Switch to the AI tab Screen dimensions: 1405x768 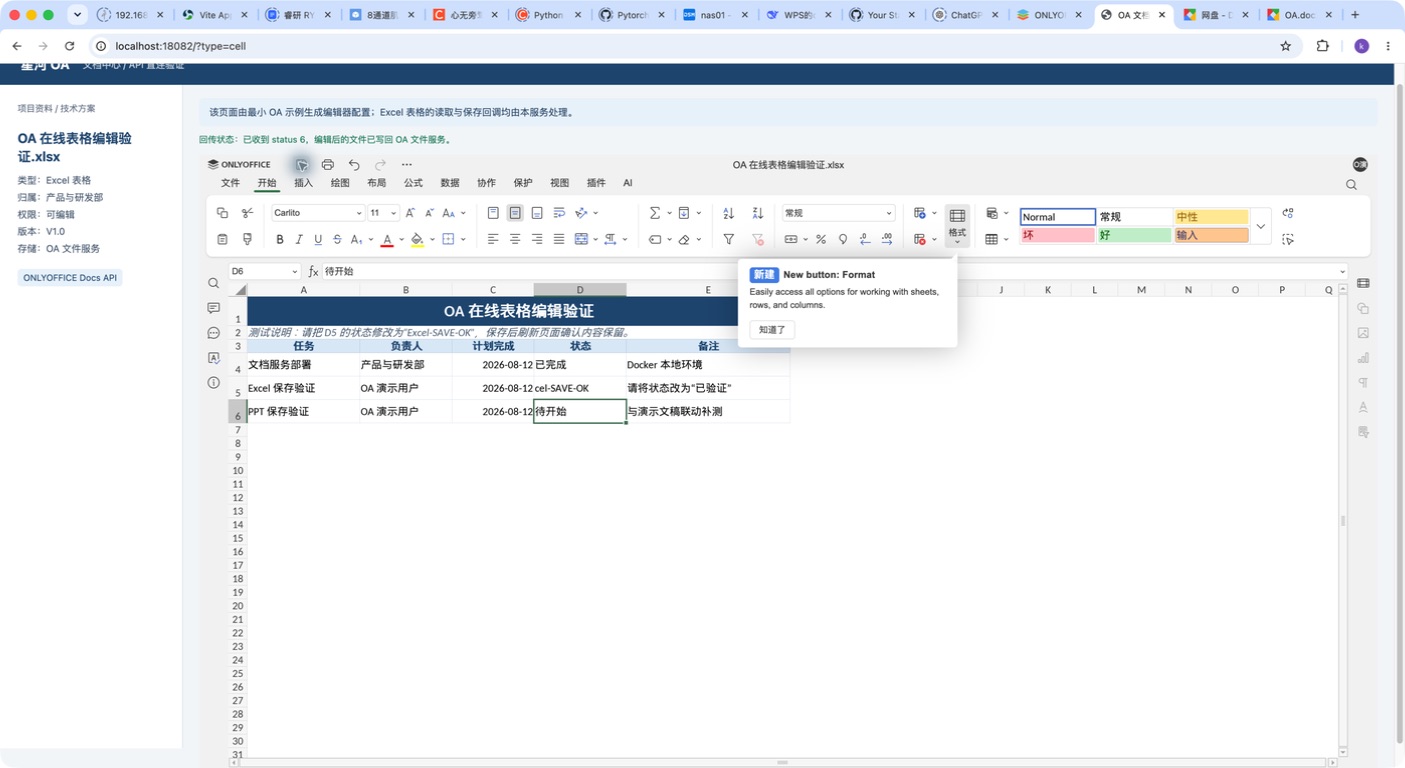627,183
